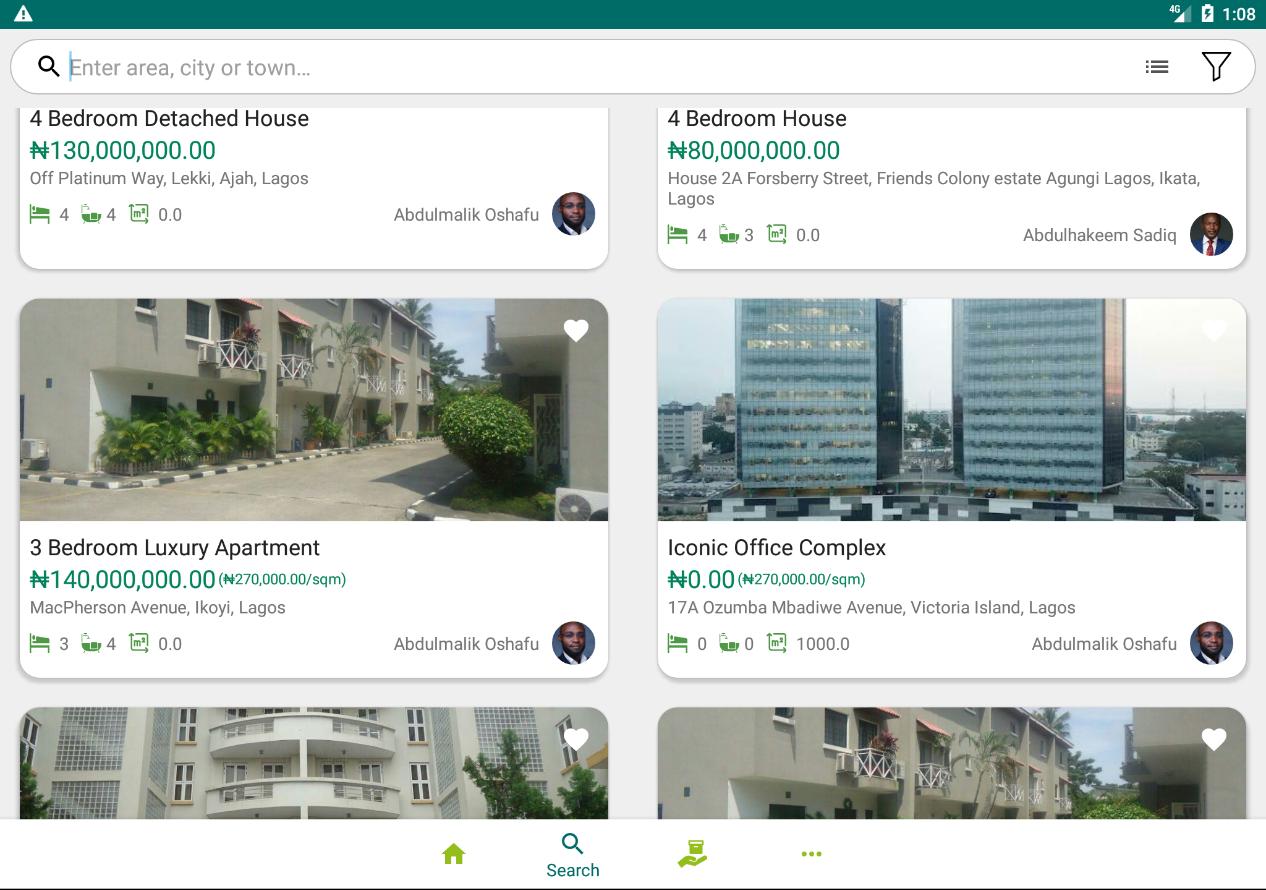Viewport: 1266px width, 890px height.
Task: Open Abdulhakeem Sadiq's avatar photo
Action: [1212, 235]
